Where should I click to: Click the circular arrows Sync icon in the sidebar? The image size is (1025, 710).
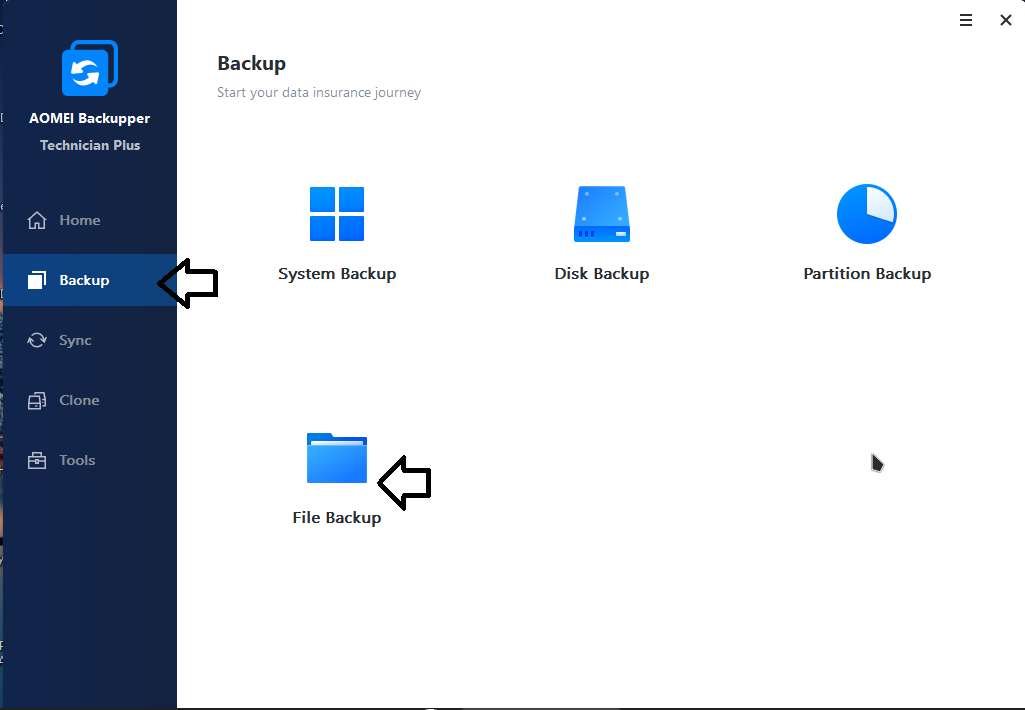point(37,340)
